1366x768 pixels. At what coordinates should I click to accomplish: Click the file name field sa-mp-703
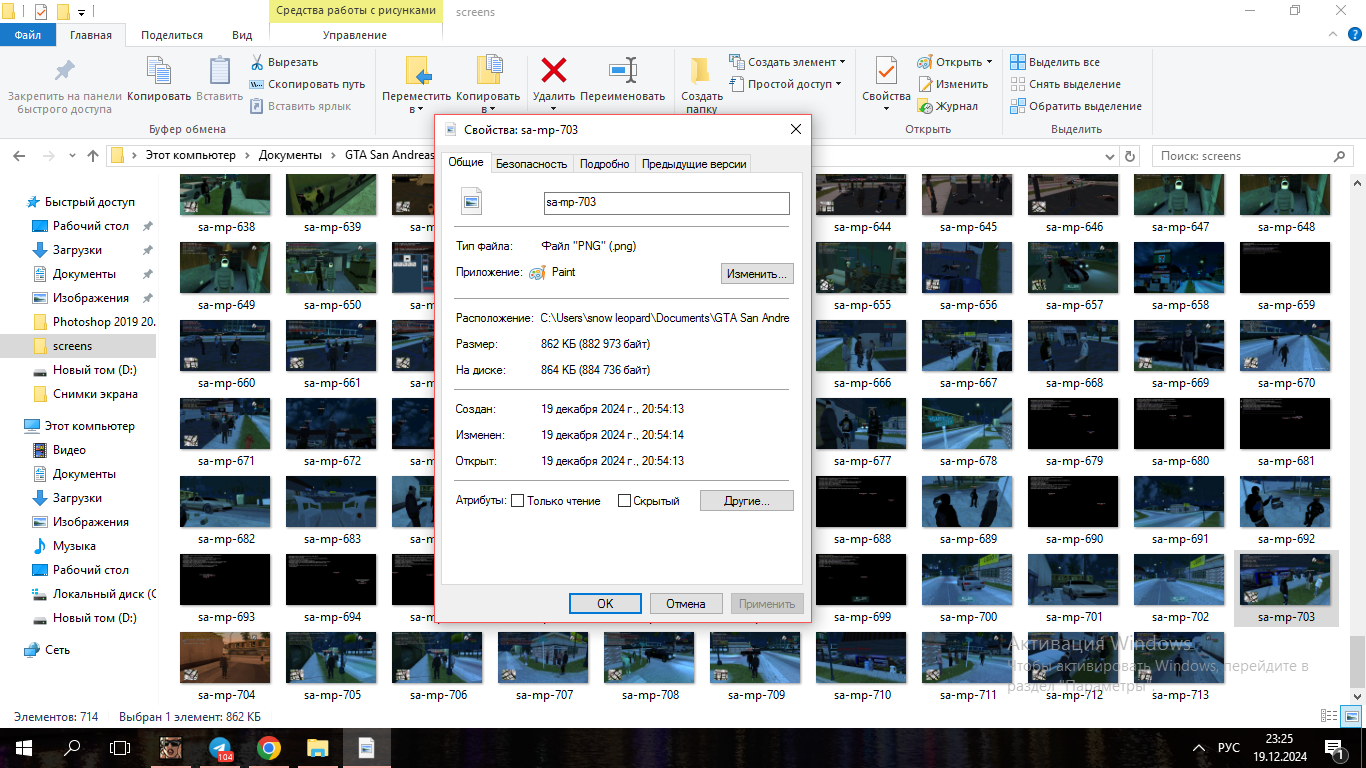[x=666, y=203]
